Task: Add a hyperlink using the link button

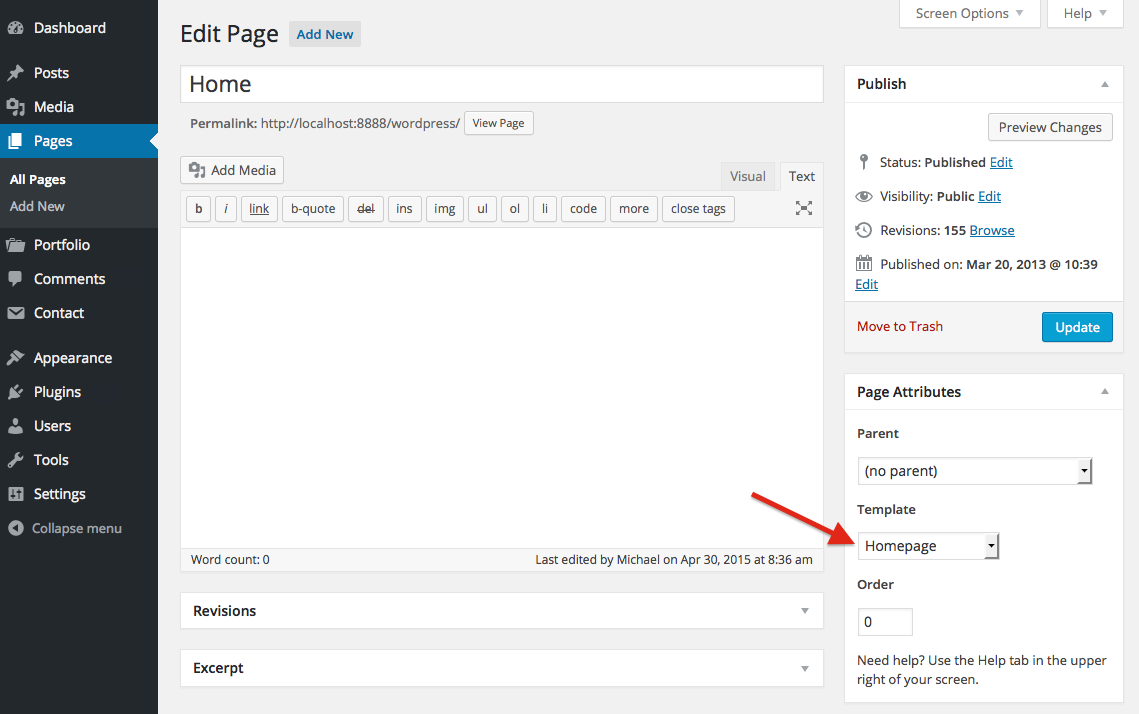Action: pyautogui.click(x=259, y=208)
